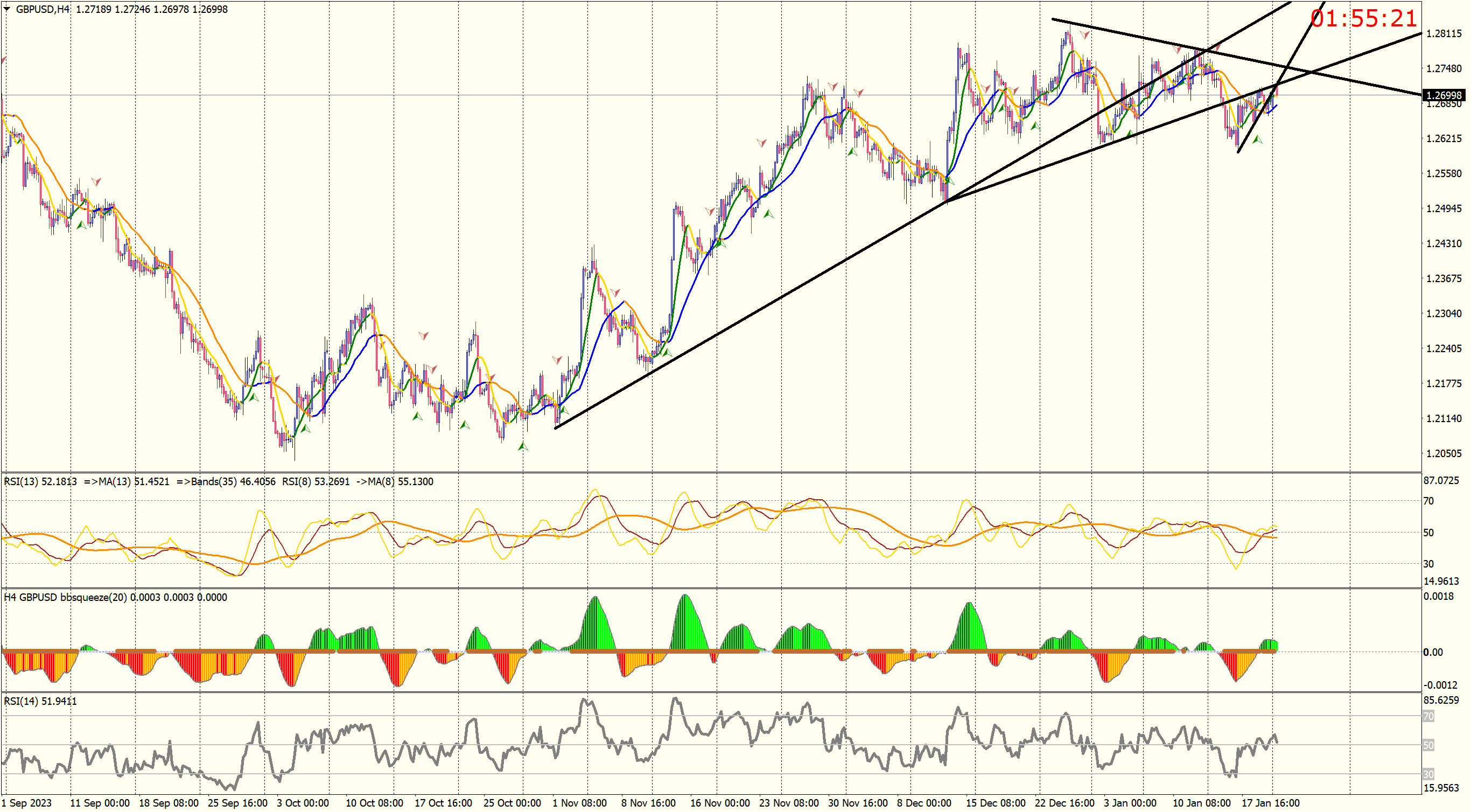
Task: Click the 0.00 zero-line label in bbsqueeze panel
Action: pos(1433,652)
